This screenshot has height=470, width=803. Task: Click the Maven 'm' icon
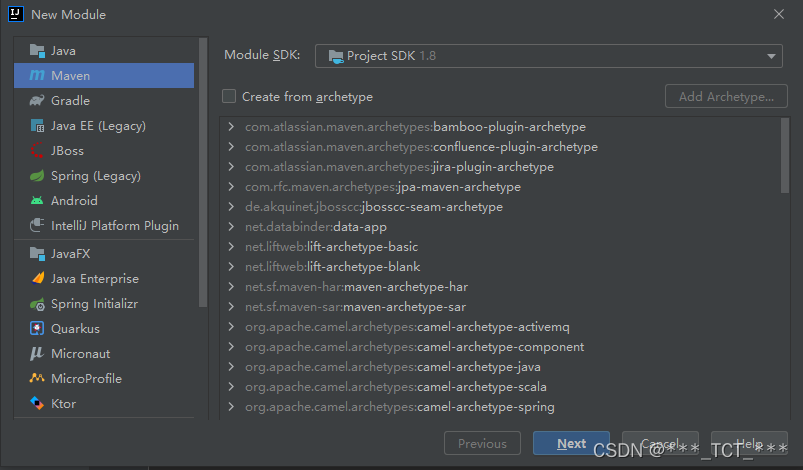[37, 75]
